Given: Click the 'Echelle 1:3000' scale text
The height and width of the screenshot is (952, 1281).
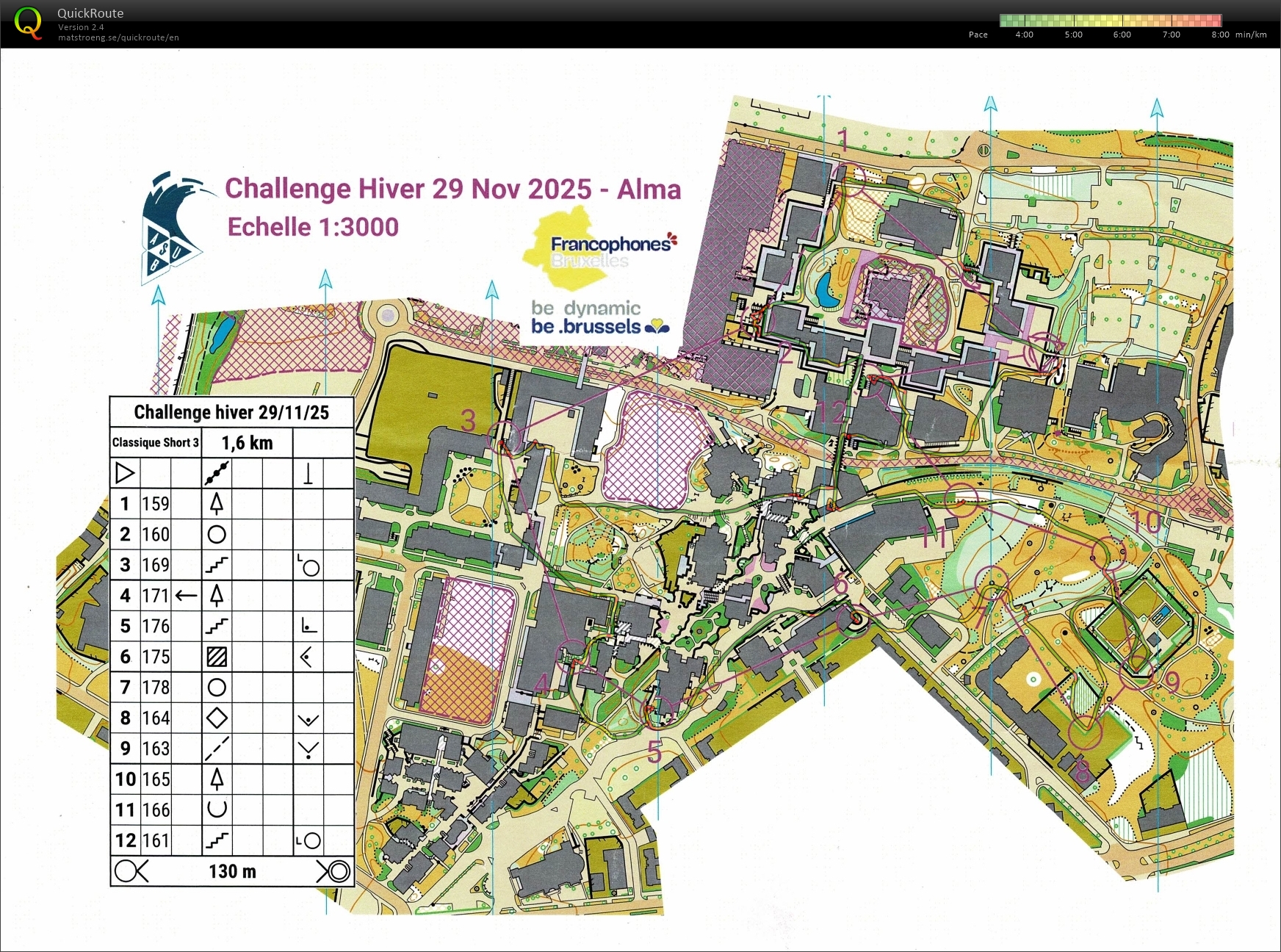Looking at the screenshot, I should [313, 227].
